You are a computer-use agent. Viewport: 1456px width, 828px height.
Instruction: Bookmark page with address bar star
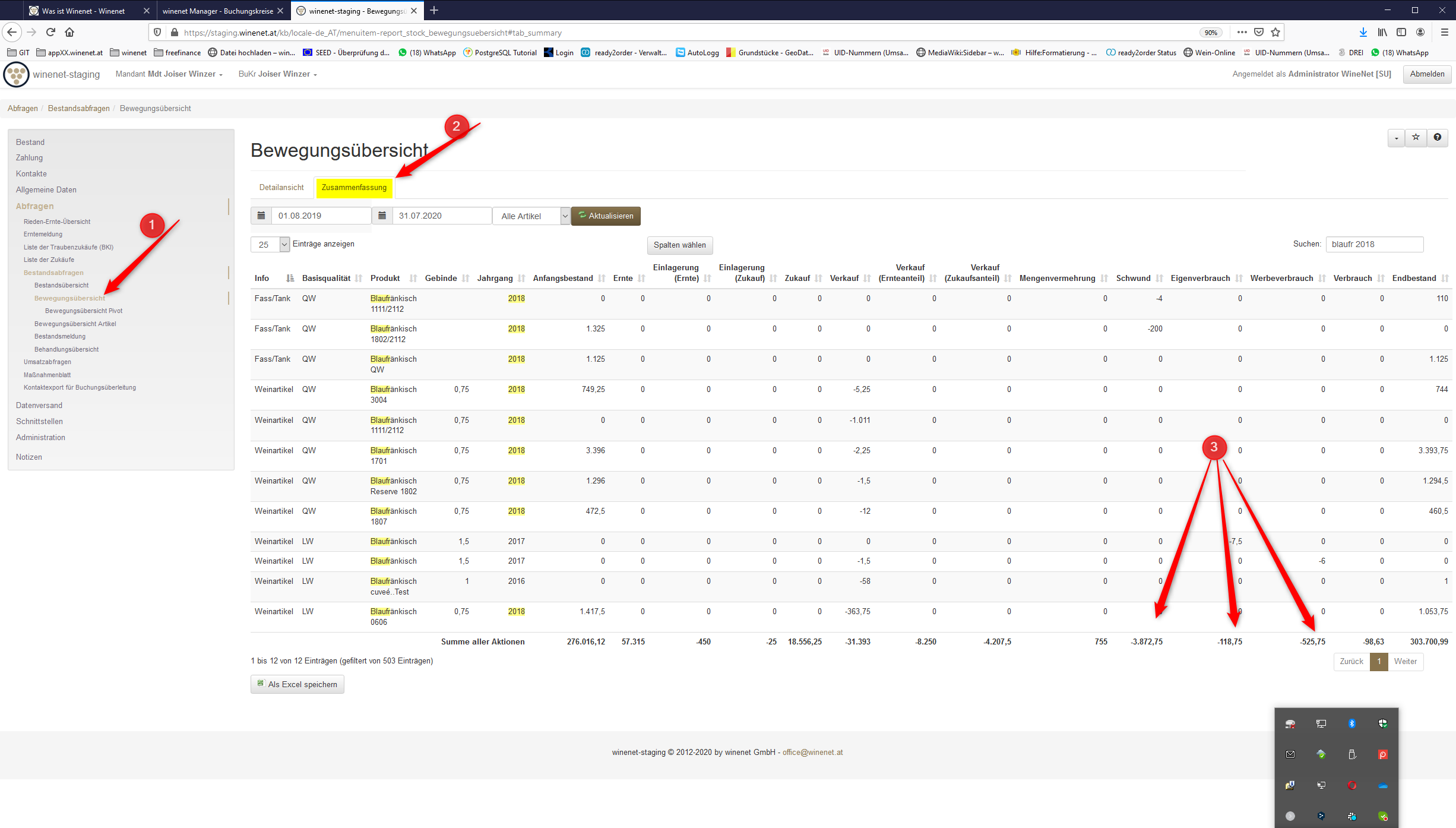pos(1275,32)
